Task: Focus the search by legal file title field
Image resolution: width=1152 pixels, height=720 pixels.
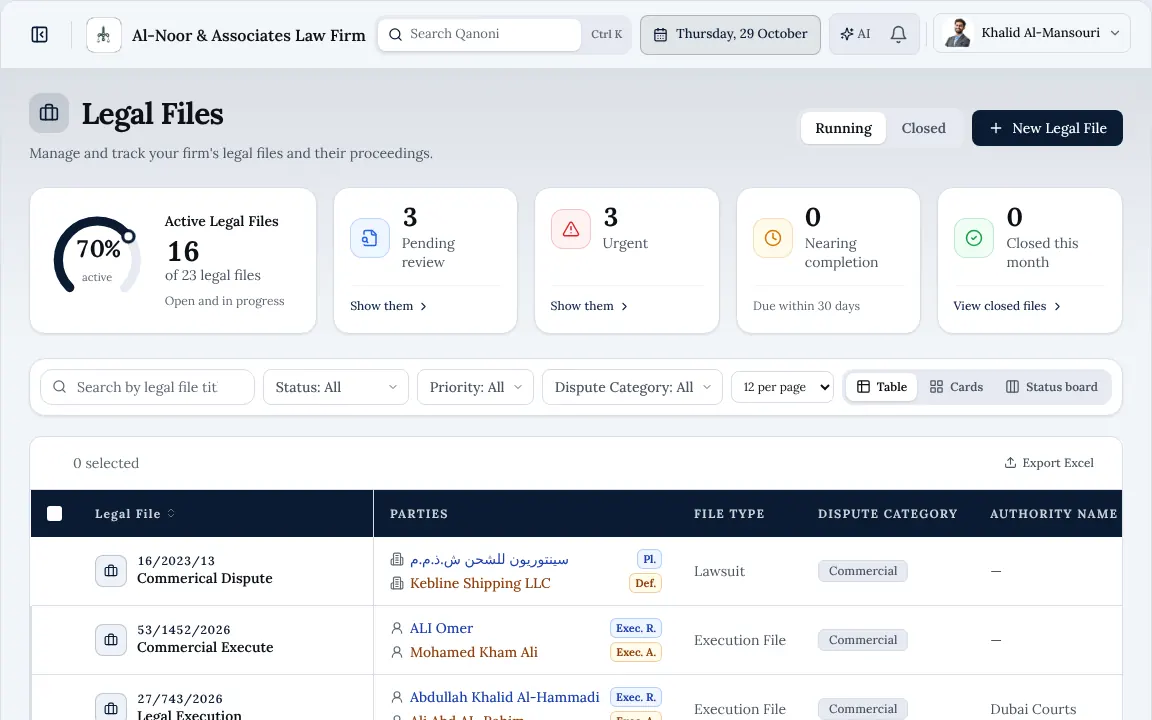Action: pos(147,387)
